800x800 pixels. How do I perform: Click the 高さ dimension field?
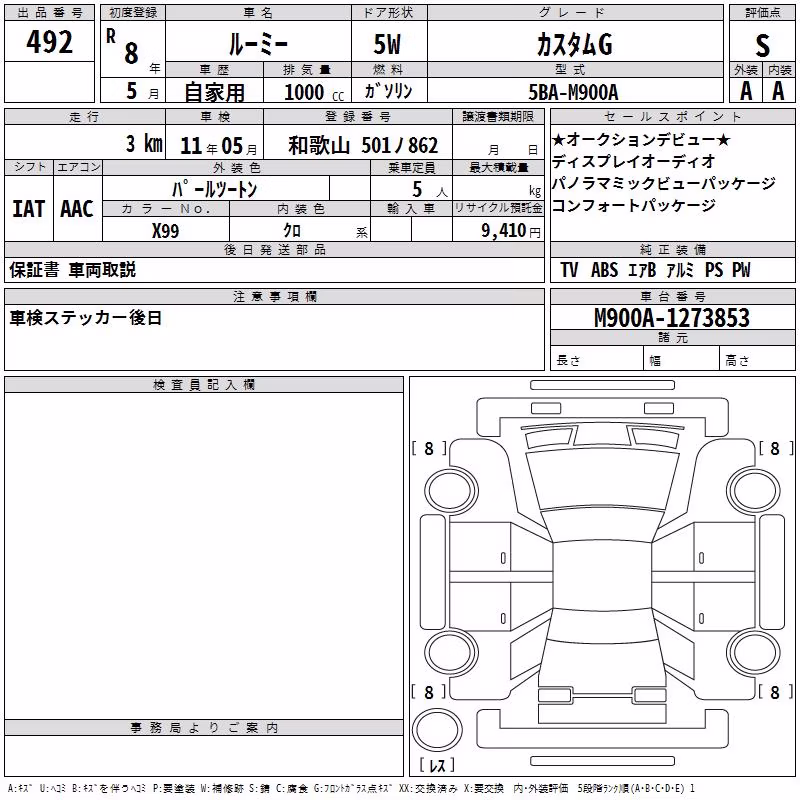coord(757,360)
